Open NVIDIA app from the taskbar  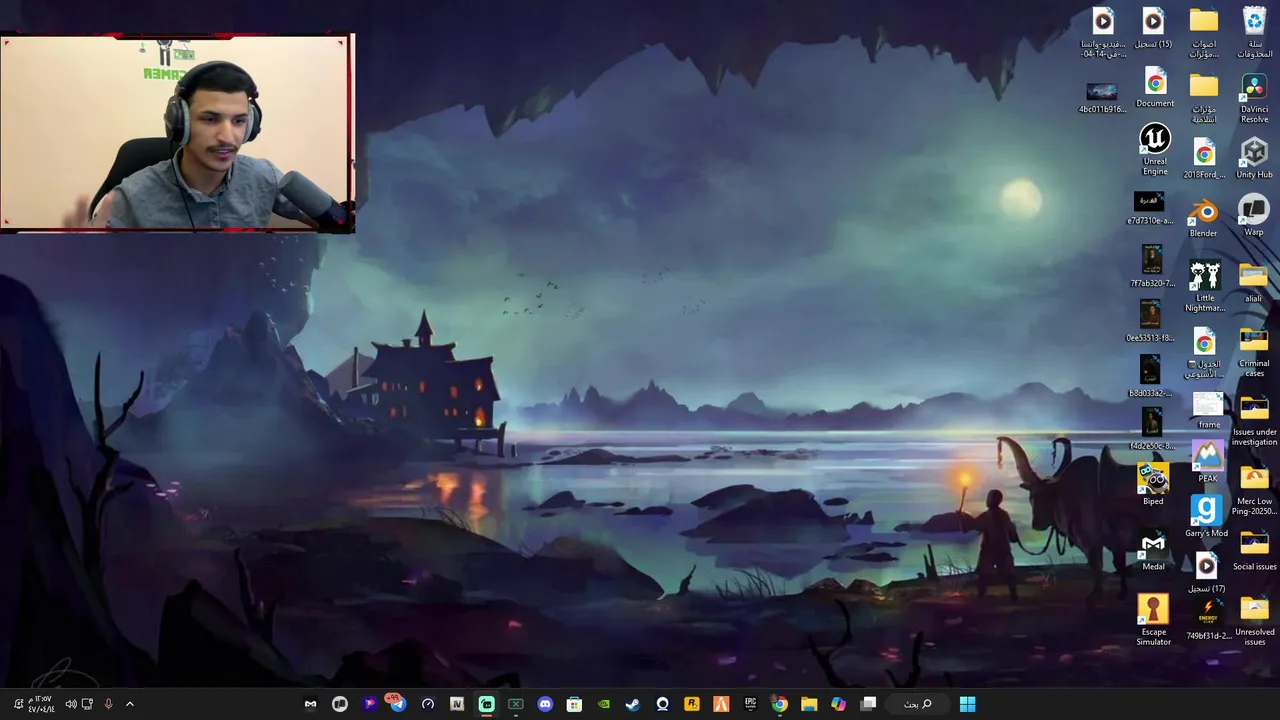pyautogui.click(x=603, y=704)
